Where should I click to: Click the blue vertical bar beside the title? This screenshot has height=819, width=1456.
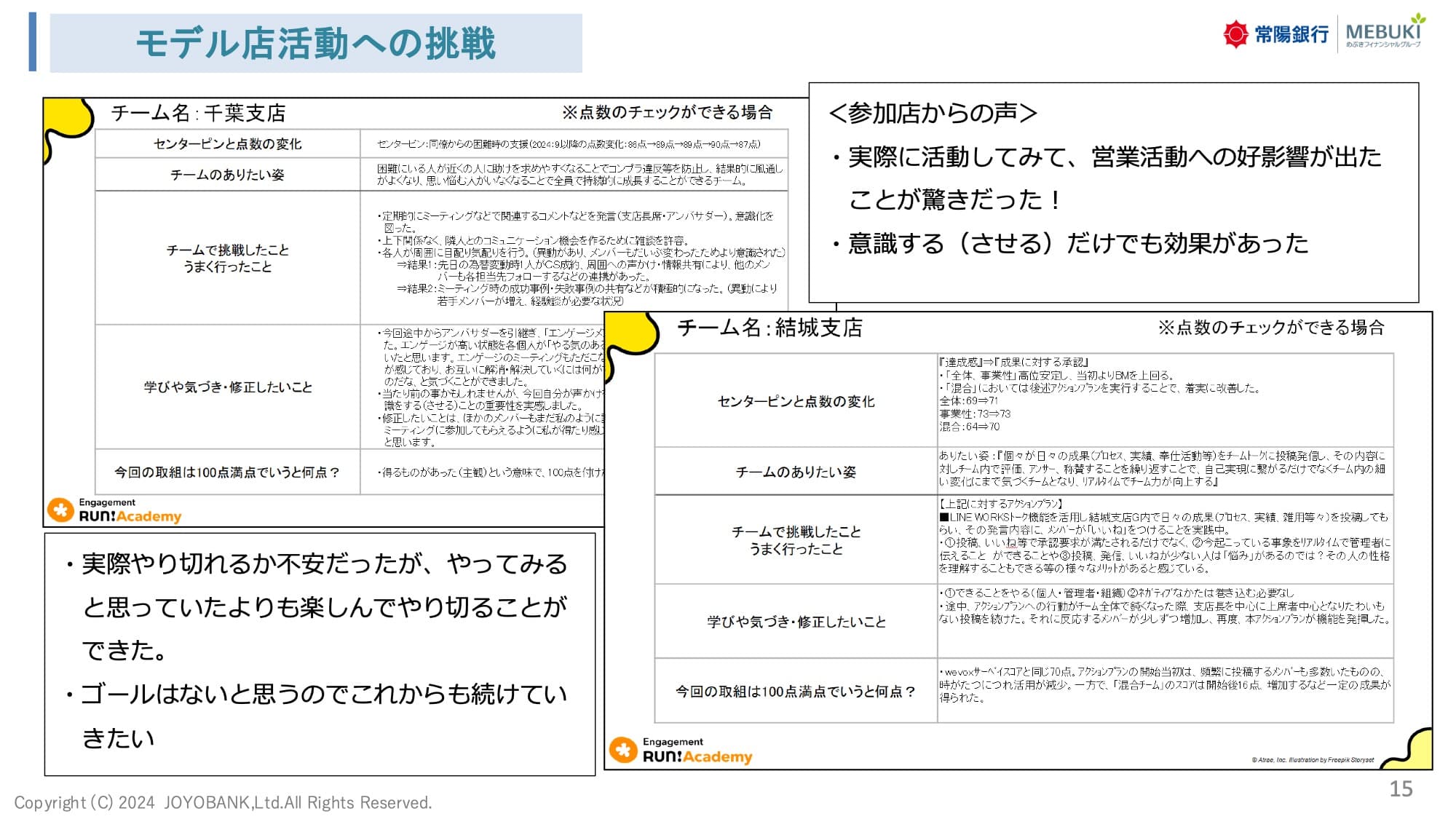tap(33, 41)
